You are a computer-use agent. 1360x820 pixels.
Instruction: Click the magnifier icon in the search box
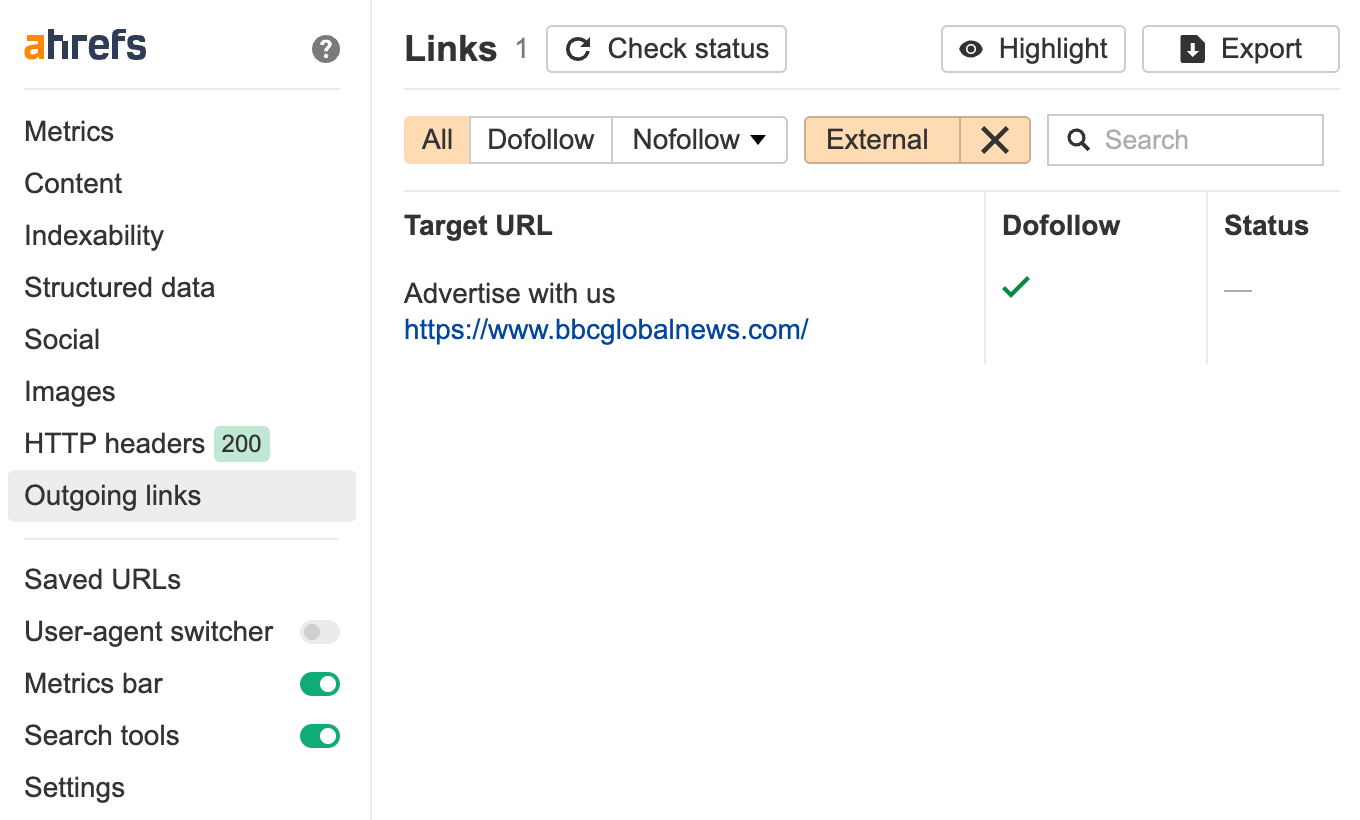tap(1078, 140)
